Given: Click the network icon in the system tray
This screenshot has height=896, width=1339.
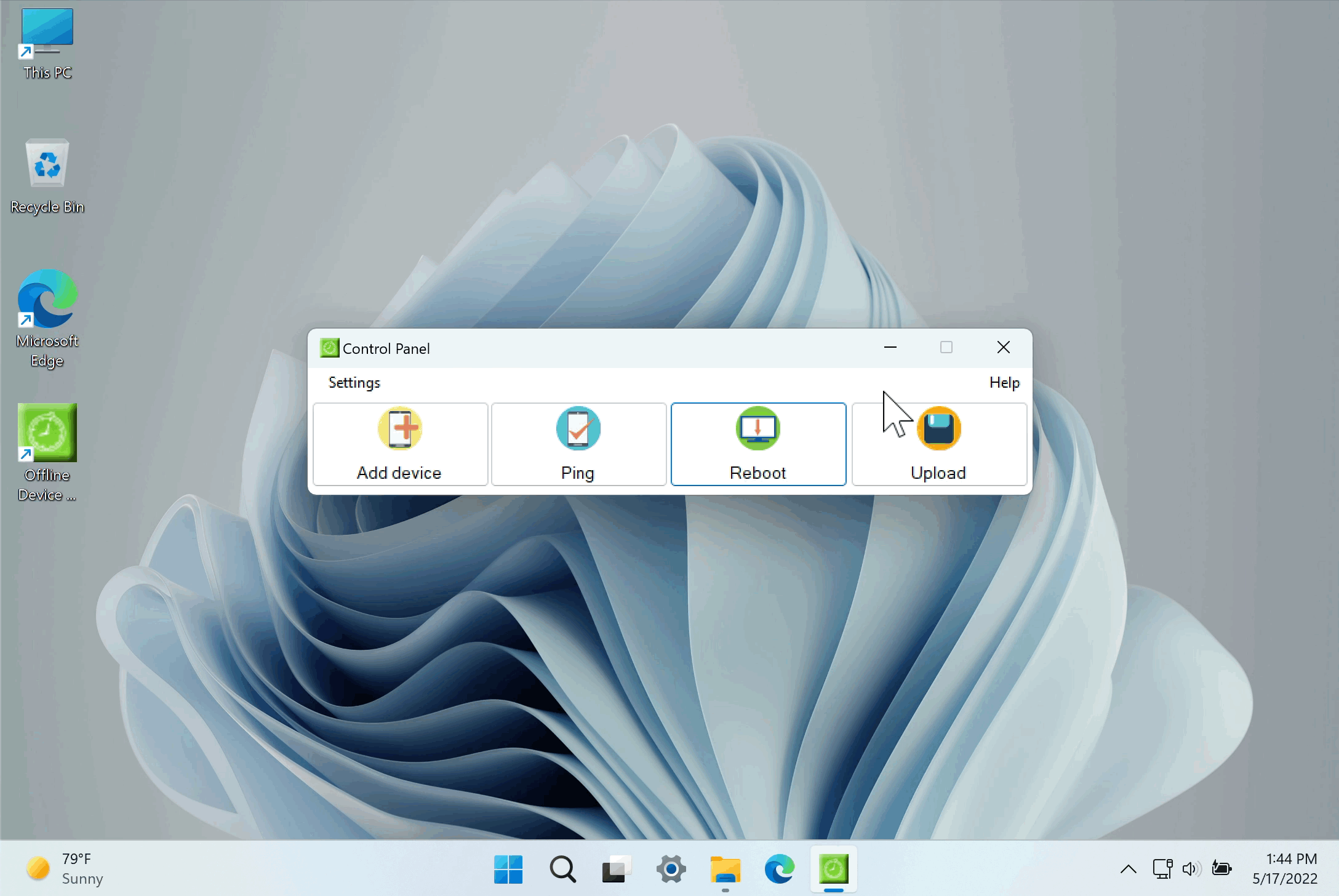Looking at the screenshot, I should coord(1162,869).
